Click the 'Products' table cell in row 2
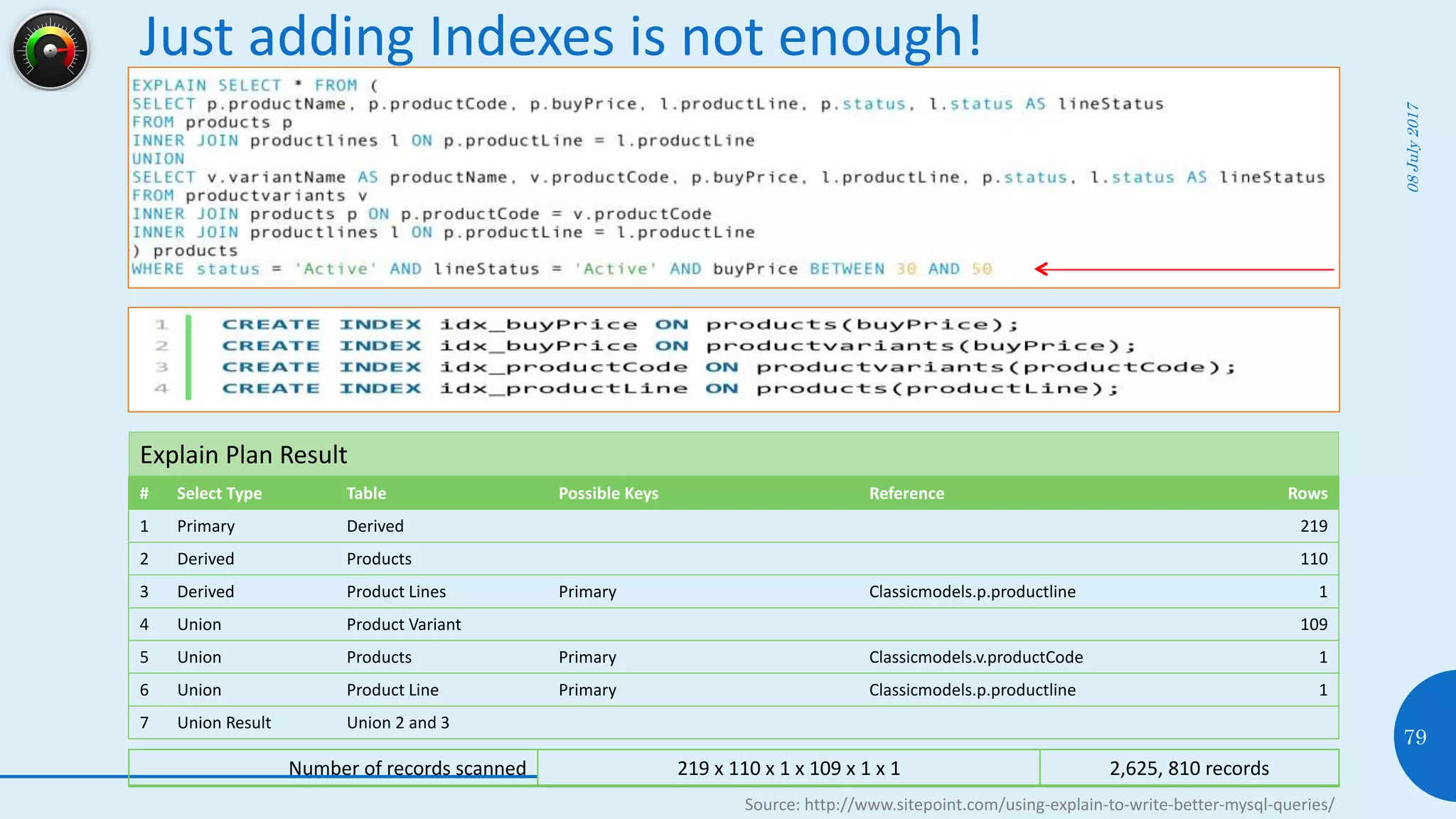The image size is (1456, 819). click(x=379, y=559)
